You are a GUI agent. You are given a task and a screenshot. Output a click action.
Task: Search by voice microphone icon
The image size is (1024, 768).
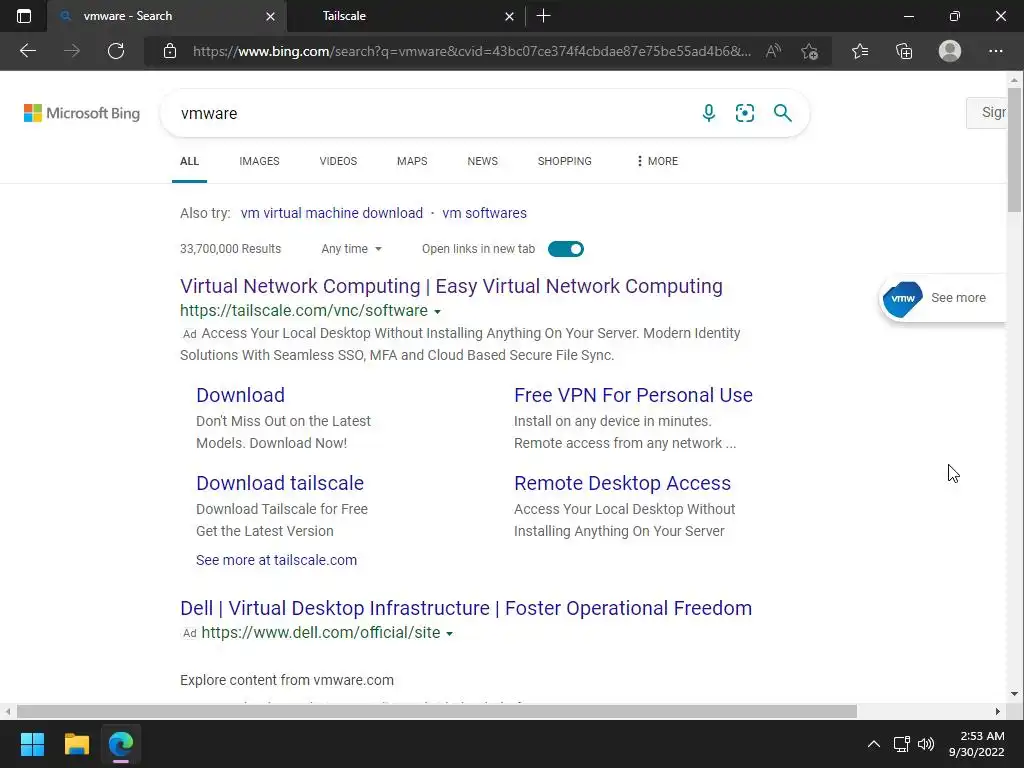tap(709, 113)
